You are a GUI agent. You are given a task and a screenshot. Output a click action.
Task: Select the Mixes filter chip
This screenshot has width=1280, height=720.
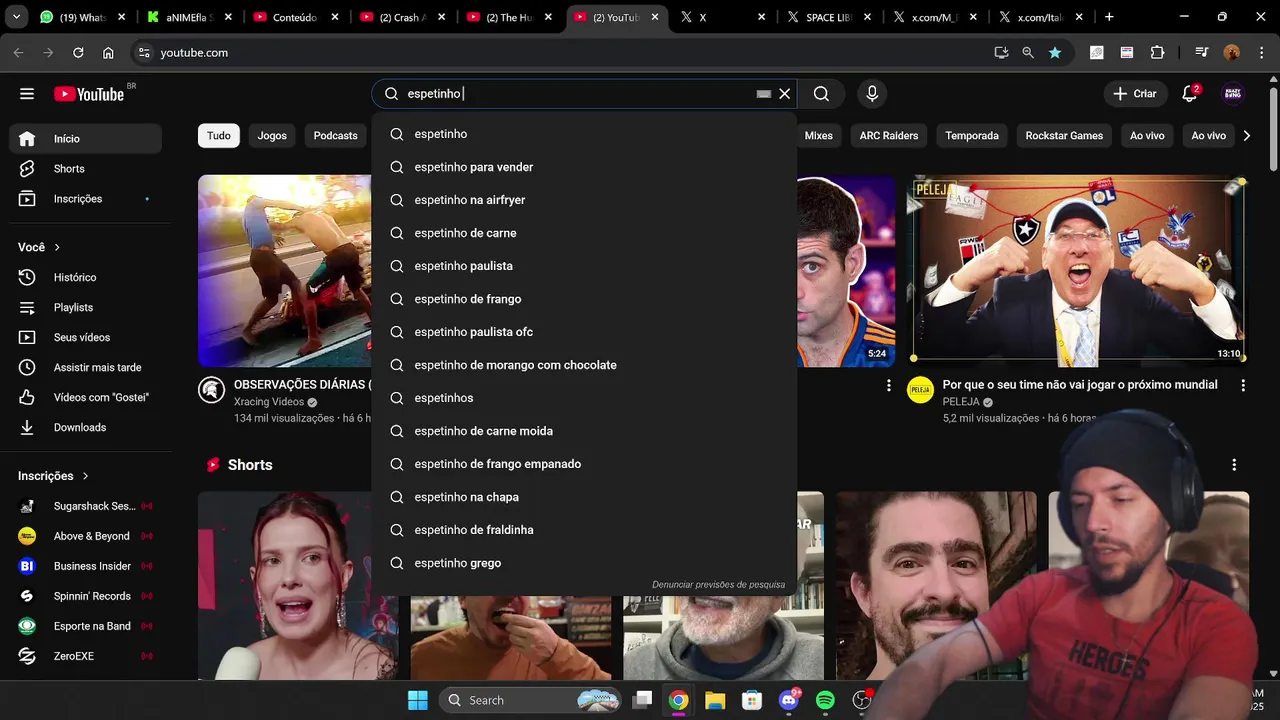(818, 136)
